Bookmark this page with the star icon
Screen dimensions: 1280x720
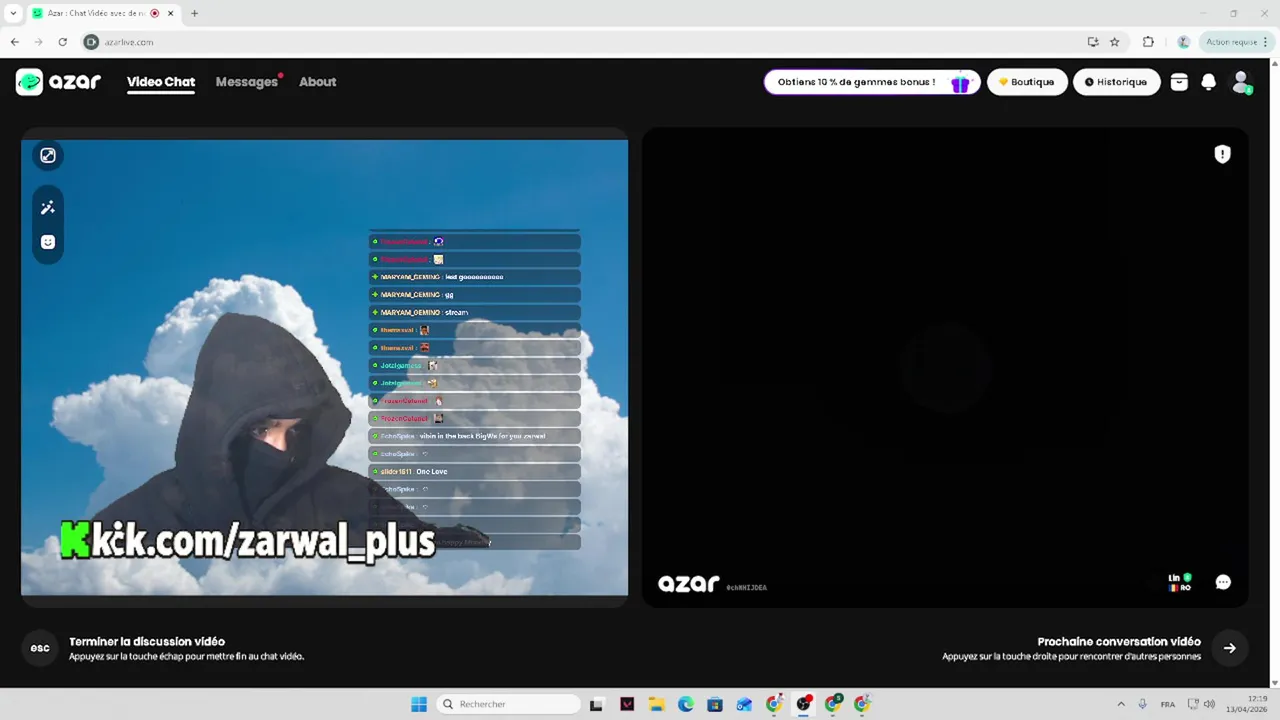(x=1115, y=42)
